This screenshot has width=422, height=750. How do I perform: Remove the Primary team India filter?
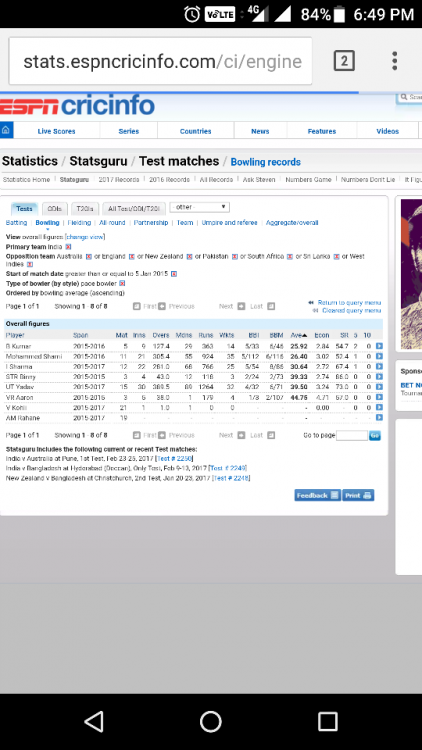[x=68, y=247]
